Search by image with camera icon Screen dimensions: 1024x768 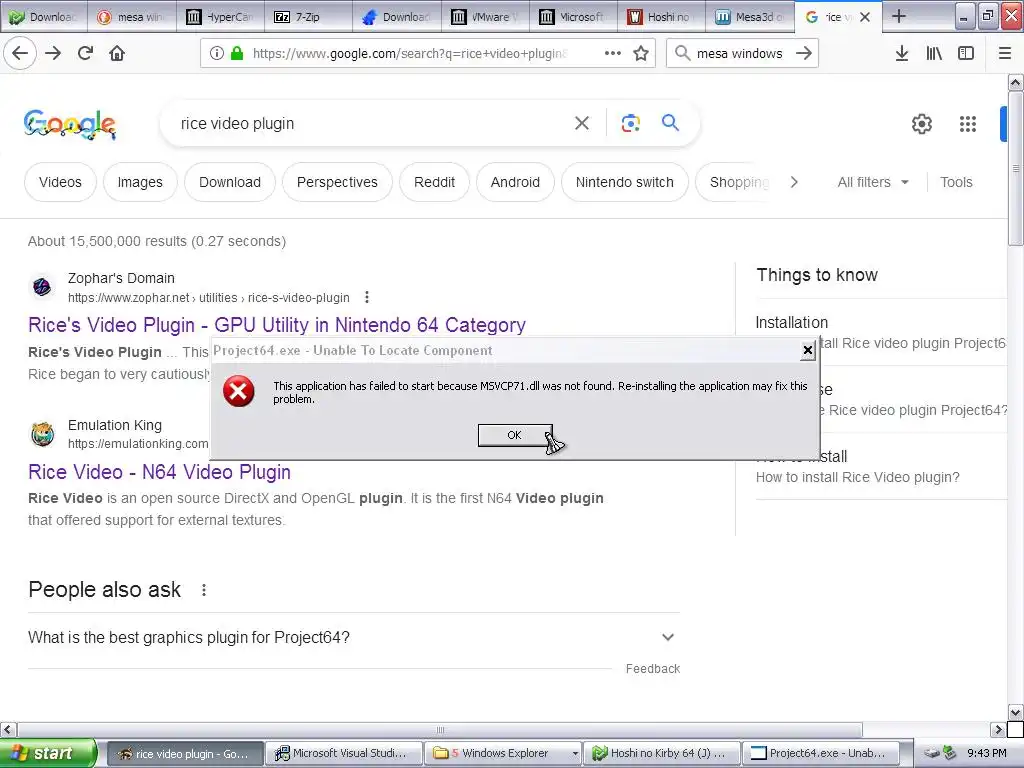point(631,123)
